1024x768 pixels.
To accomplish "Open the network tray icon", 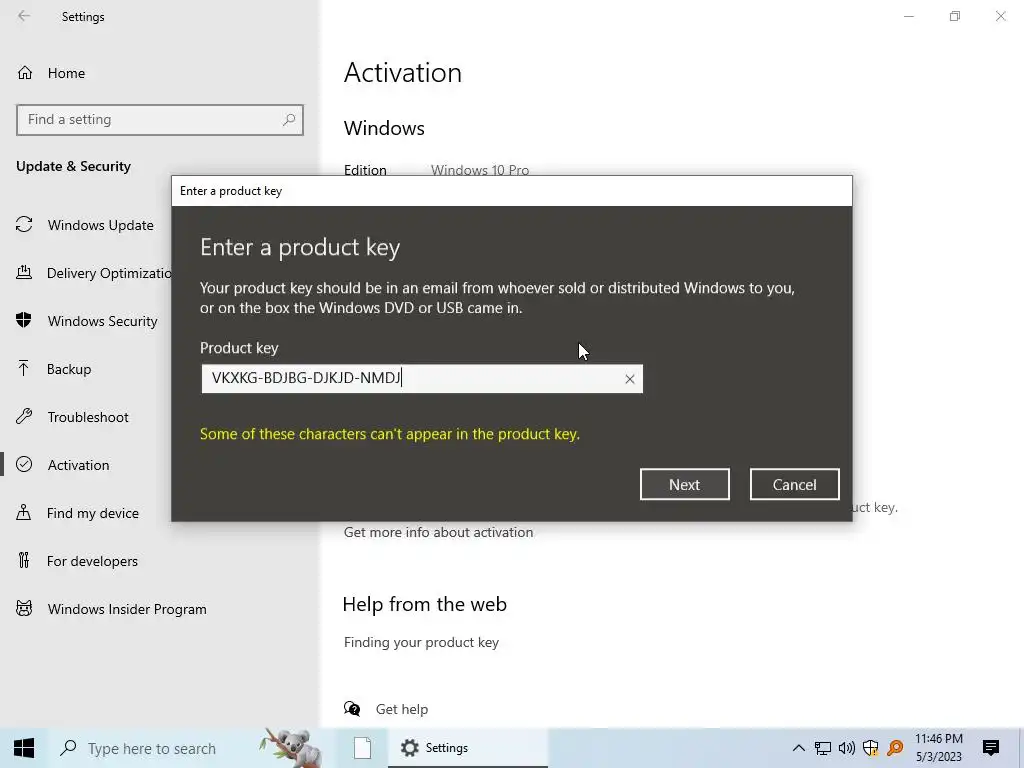I will pyautogui.click(x=823, y=748).
